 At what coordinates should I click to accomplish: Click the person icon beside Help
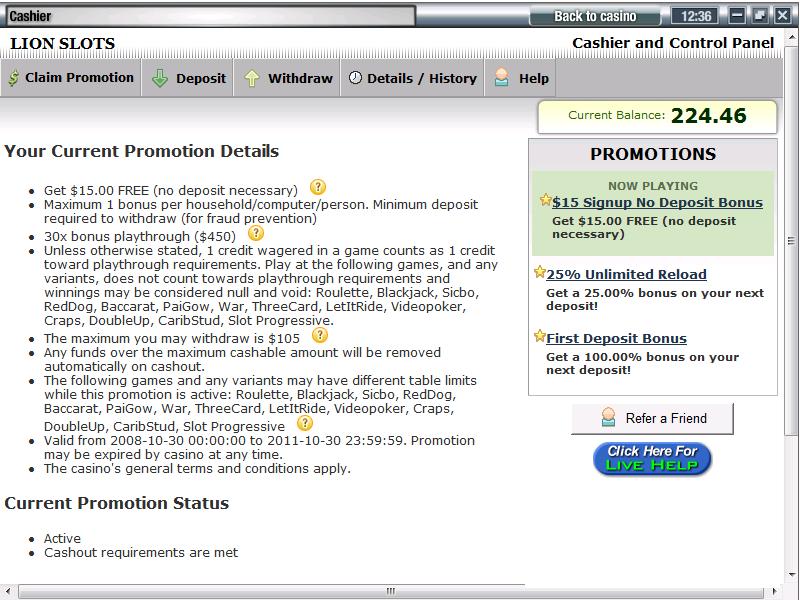502,78
